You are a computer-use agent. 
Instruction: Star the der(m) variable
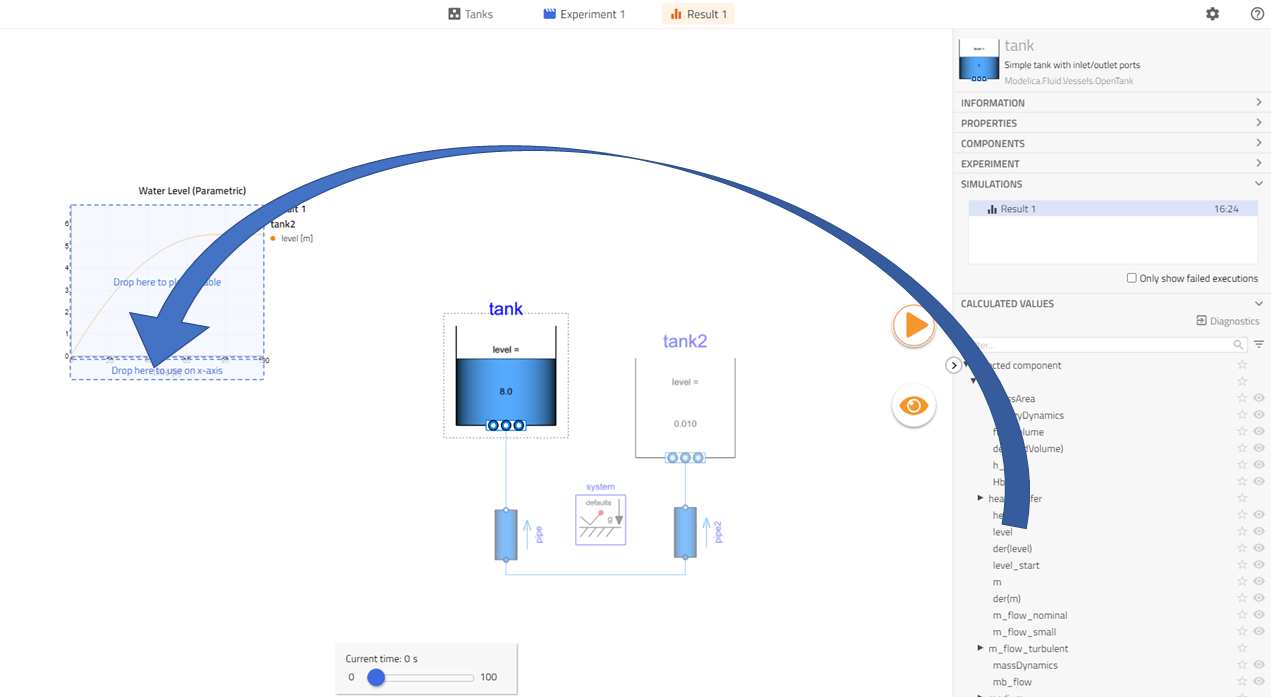pos(1242,599)
